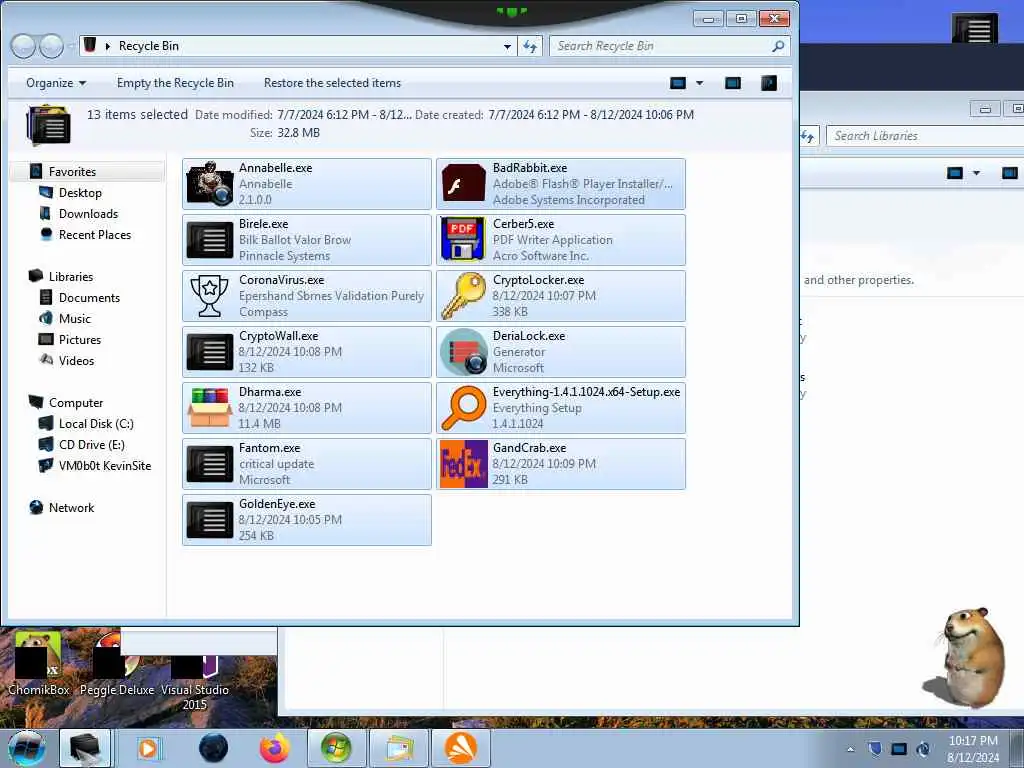1024x768 pixels.
Task: Click the CoronaVirus.exe trophy icon
Action: pyautogui.click(x=210, y=296)
